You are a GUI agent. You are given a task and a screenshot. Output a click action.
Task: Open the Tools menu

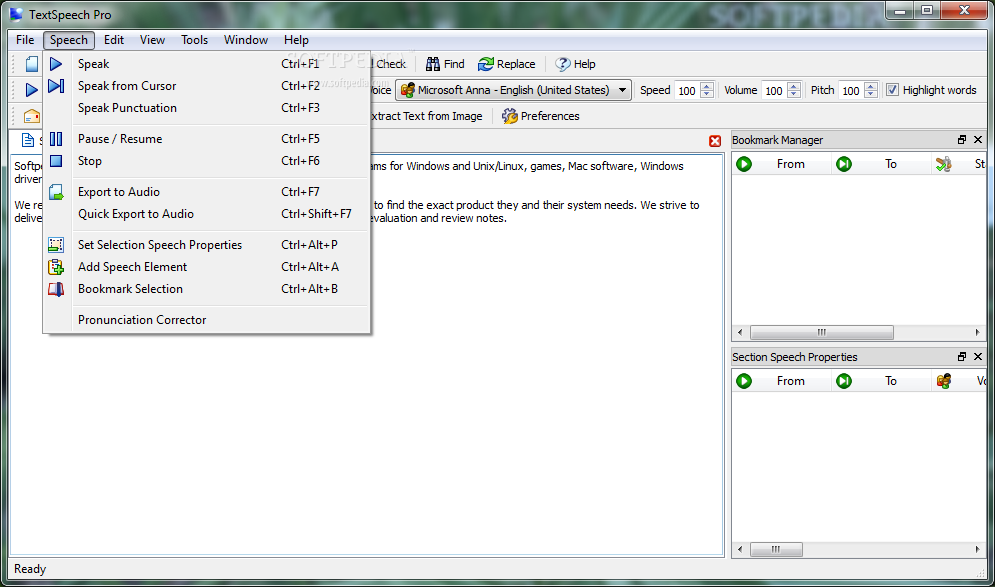194,40
